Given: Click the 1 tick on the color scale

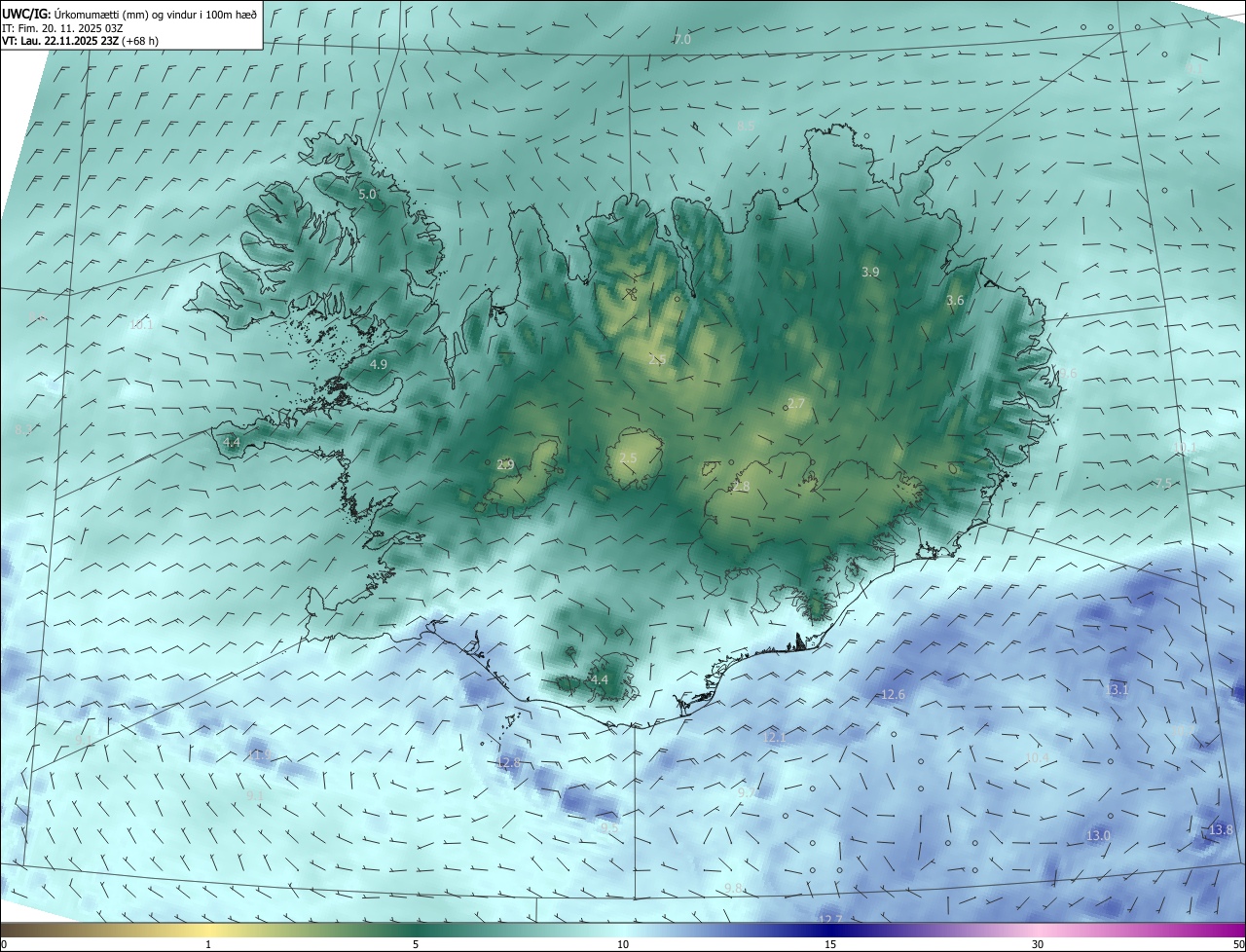Looking at the screenshot, I should click(208, 944).
